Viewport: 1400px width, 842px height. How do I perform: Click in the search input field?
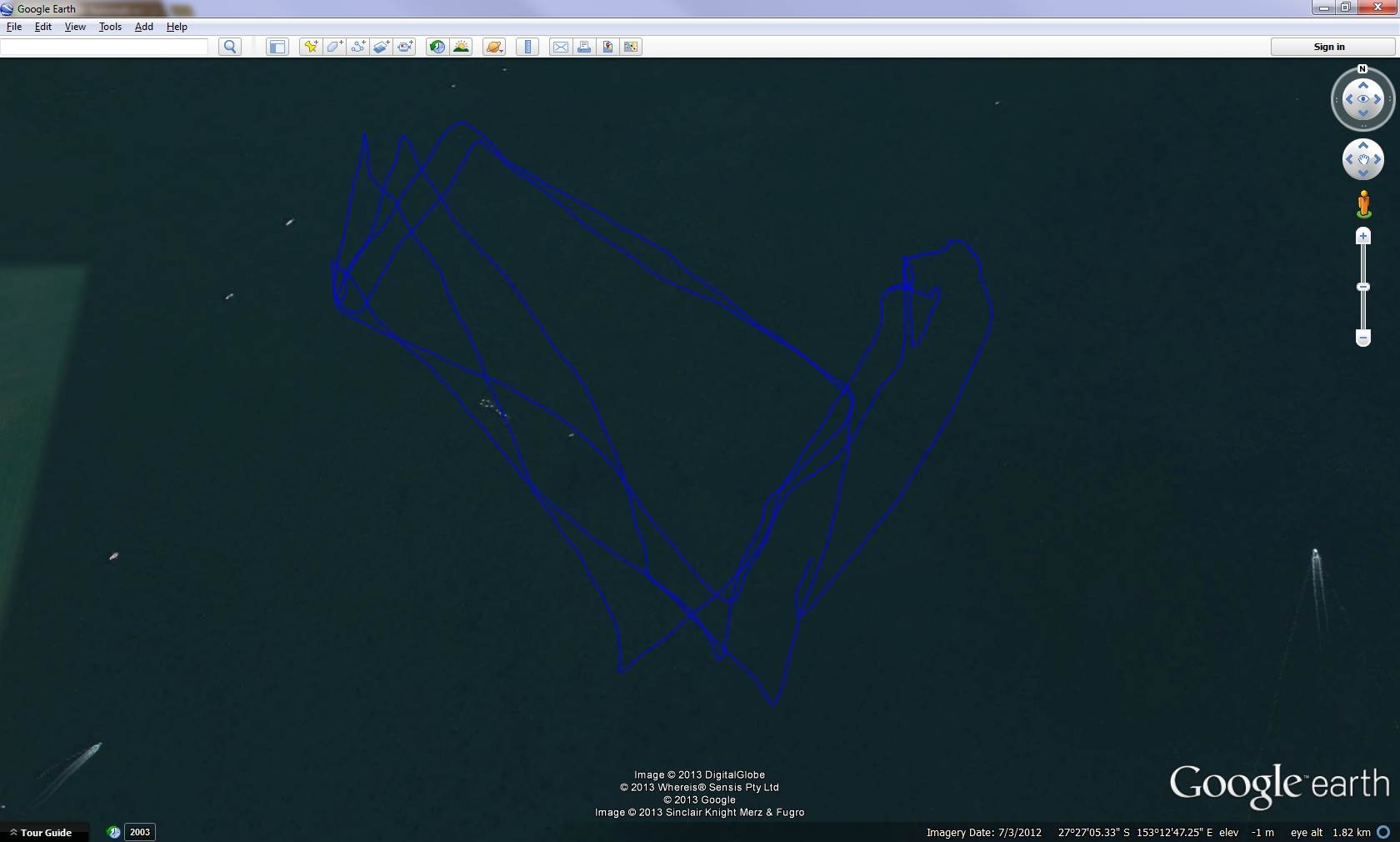[x=104, y=47]
